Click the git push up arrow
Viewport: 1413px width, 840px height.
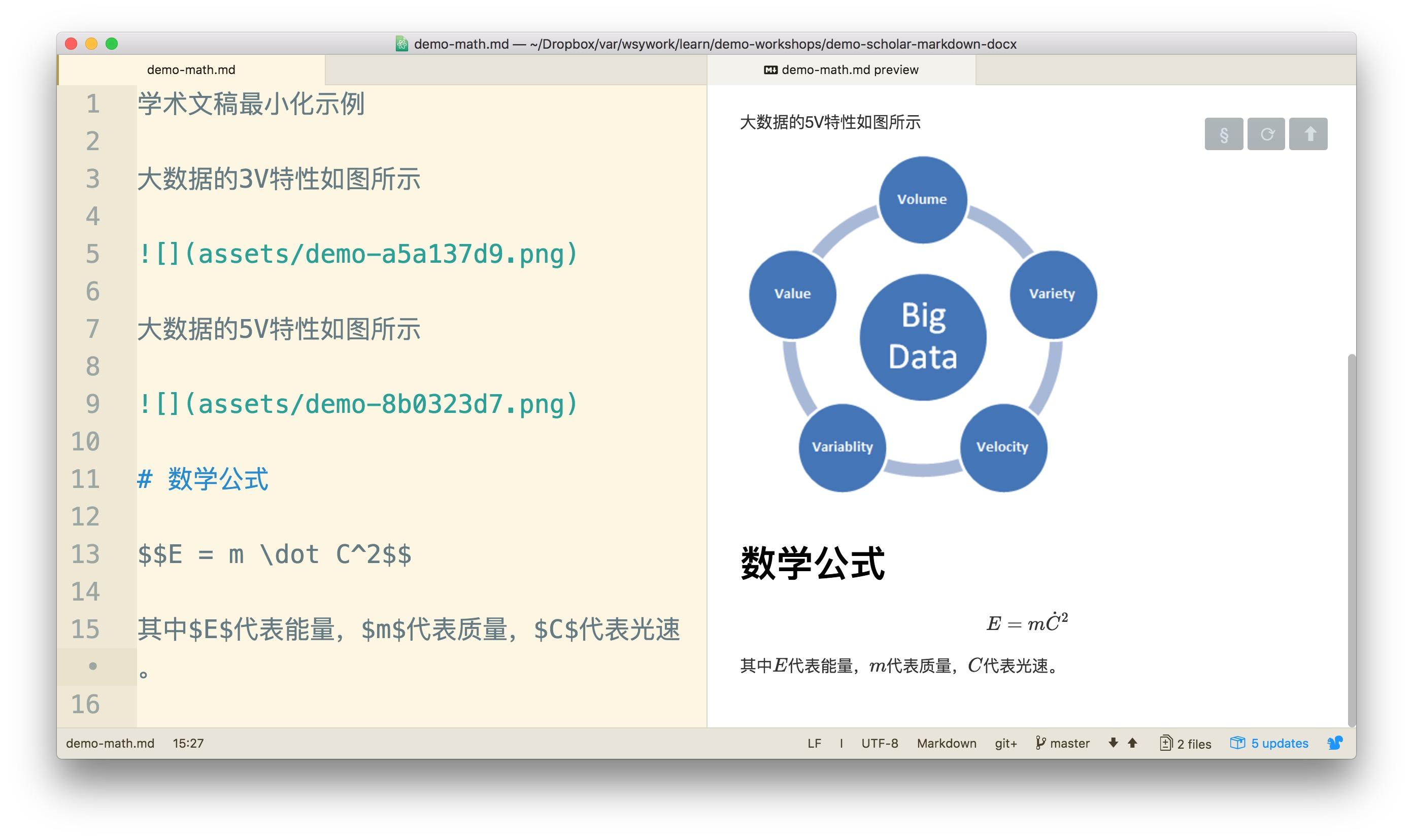point(1132,743)
